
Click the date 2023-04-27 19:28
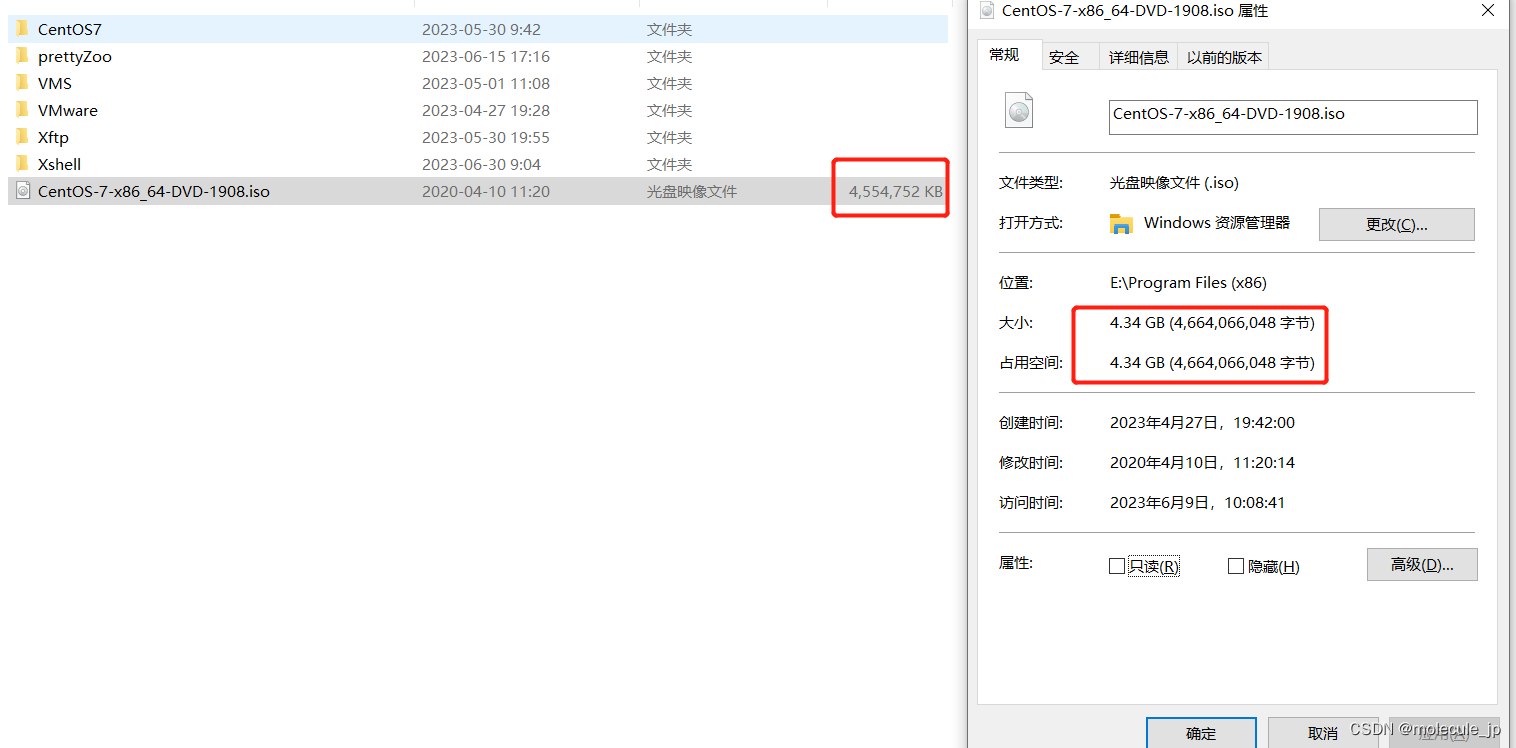(x=486, y=110)
